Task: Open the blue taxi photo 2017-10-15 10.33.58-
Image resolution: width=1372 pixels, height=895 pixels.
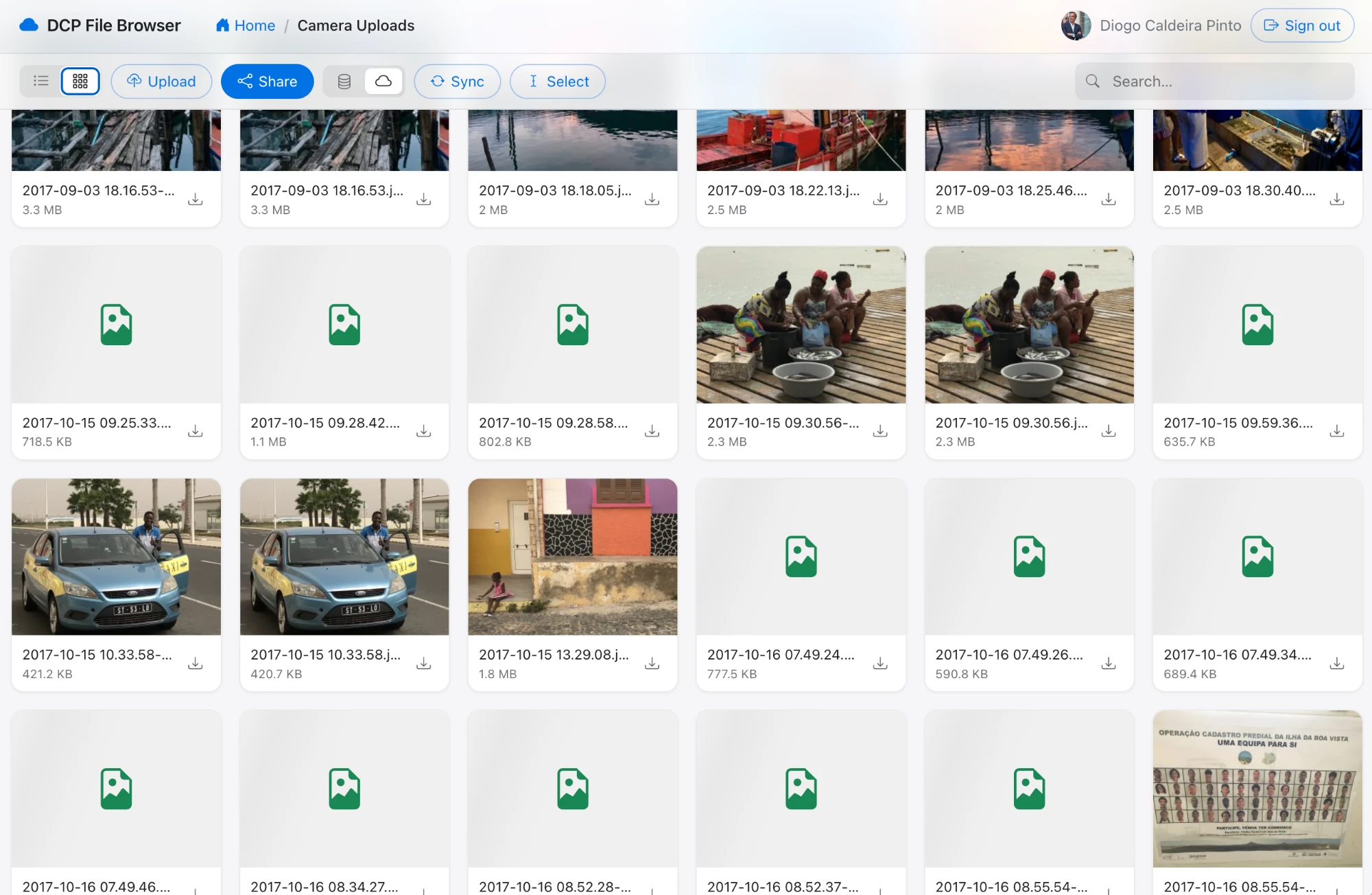Action: click(x=116, y=557)
